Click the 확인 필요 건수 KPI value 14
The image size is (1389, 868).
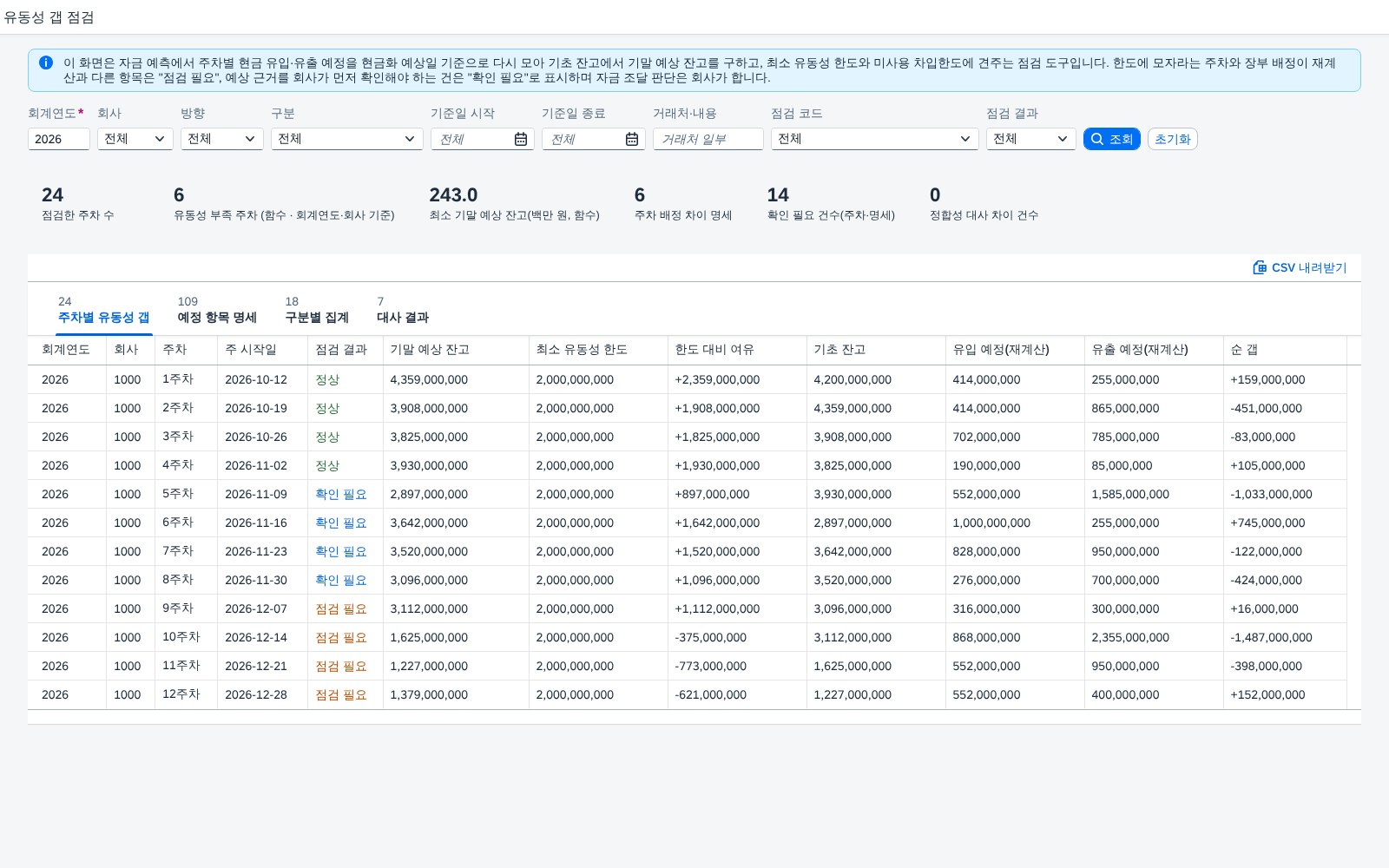coord(778,195)
